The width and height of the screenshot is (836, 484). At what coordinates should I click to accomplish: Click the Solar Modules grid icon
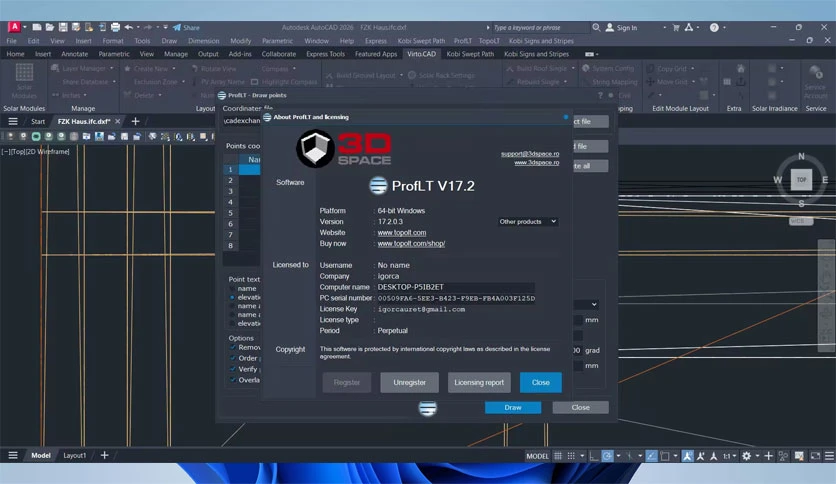pos(24,72)
